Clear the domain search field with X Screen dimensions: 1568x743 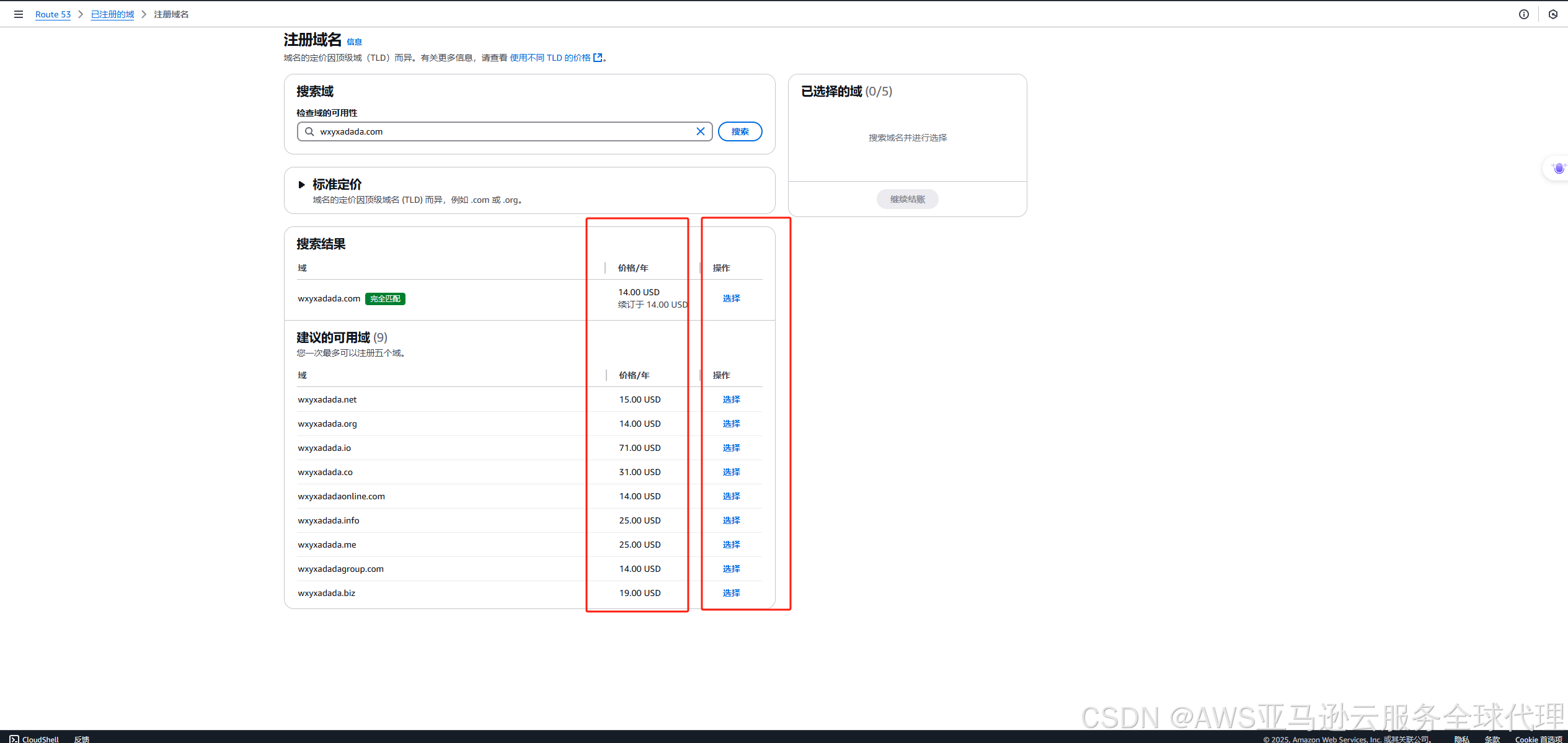(700, 131)
